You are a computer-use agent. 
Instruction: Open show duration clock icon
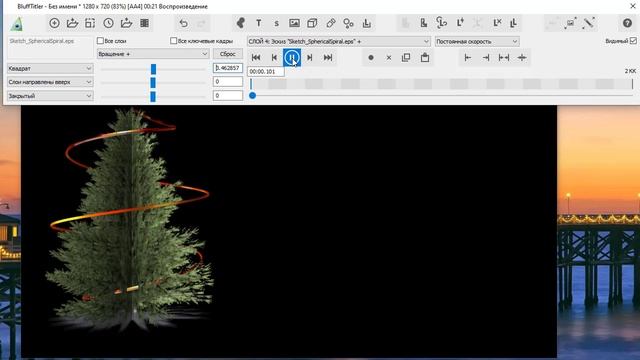pyautogui.click(x=108, y=23)
